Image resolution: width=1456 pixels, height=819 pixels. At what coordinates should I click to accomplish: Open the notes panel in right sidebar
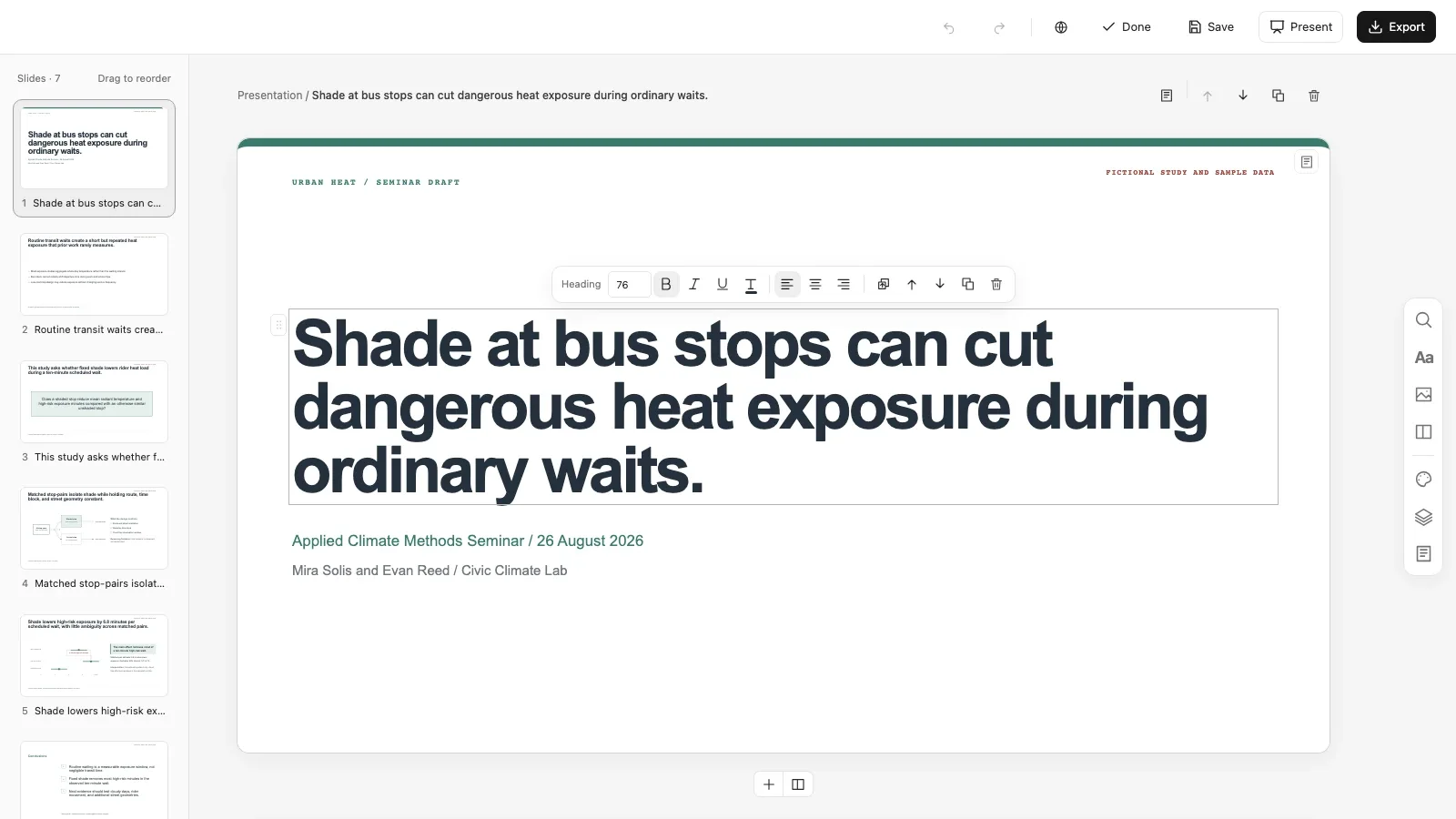1424,554
